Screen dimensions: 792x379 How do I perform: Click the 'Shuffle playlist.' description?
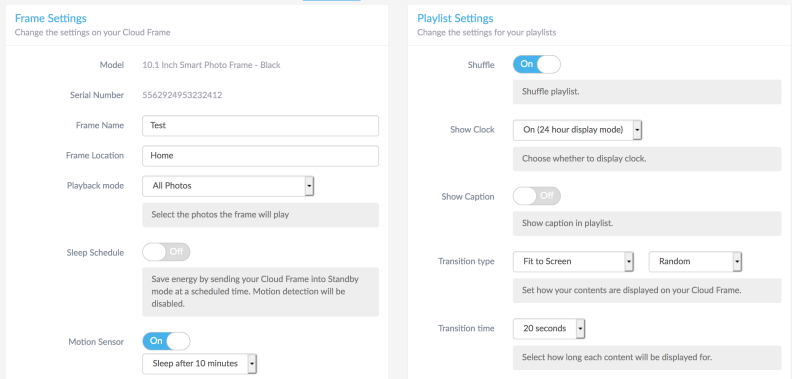point(550,92)
